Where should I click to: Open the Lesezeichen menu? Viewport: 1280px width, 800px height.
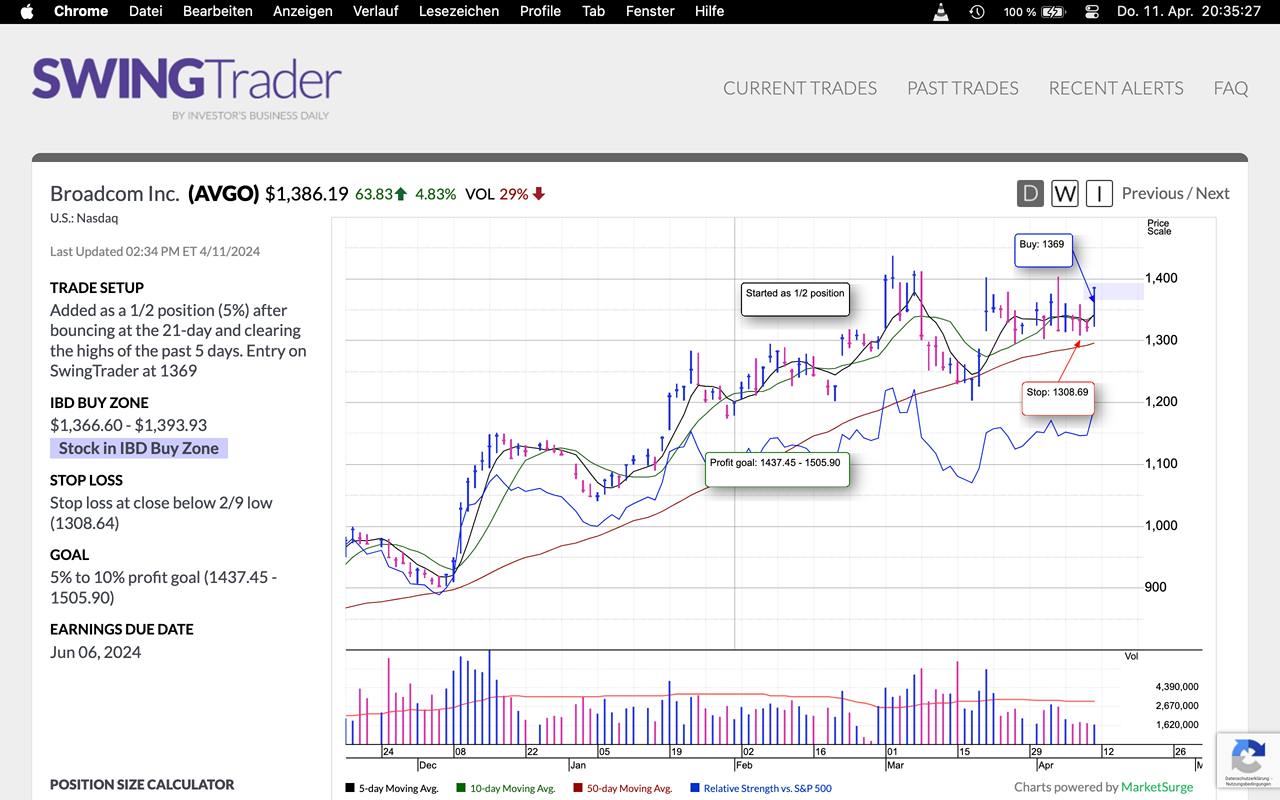point(458,11)
